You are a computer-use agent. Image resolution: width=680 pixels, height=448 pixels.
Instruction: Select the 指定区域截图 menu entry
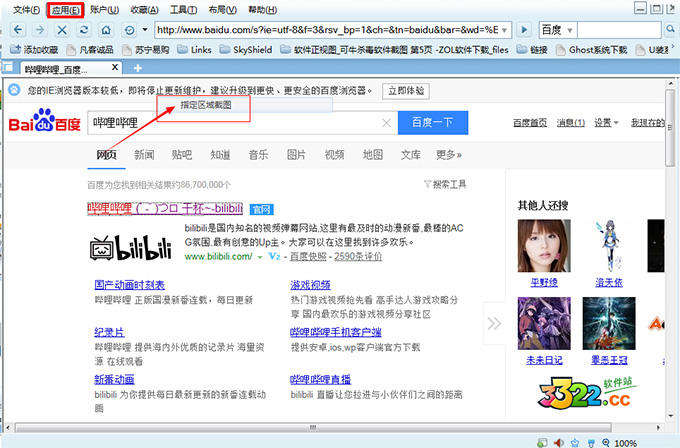pyautogui.click(x=207, y=104)
